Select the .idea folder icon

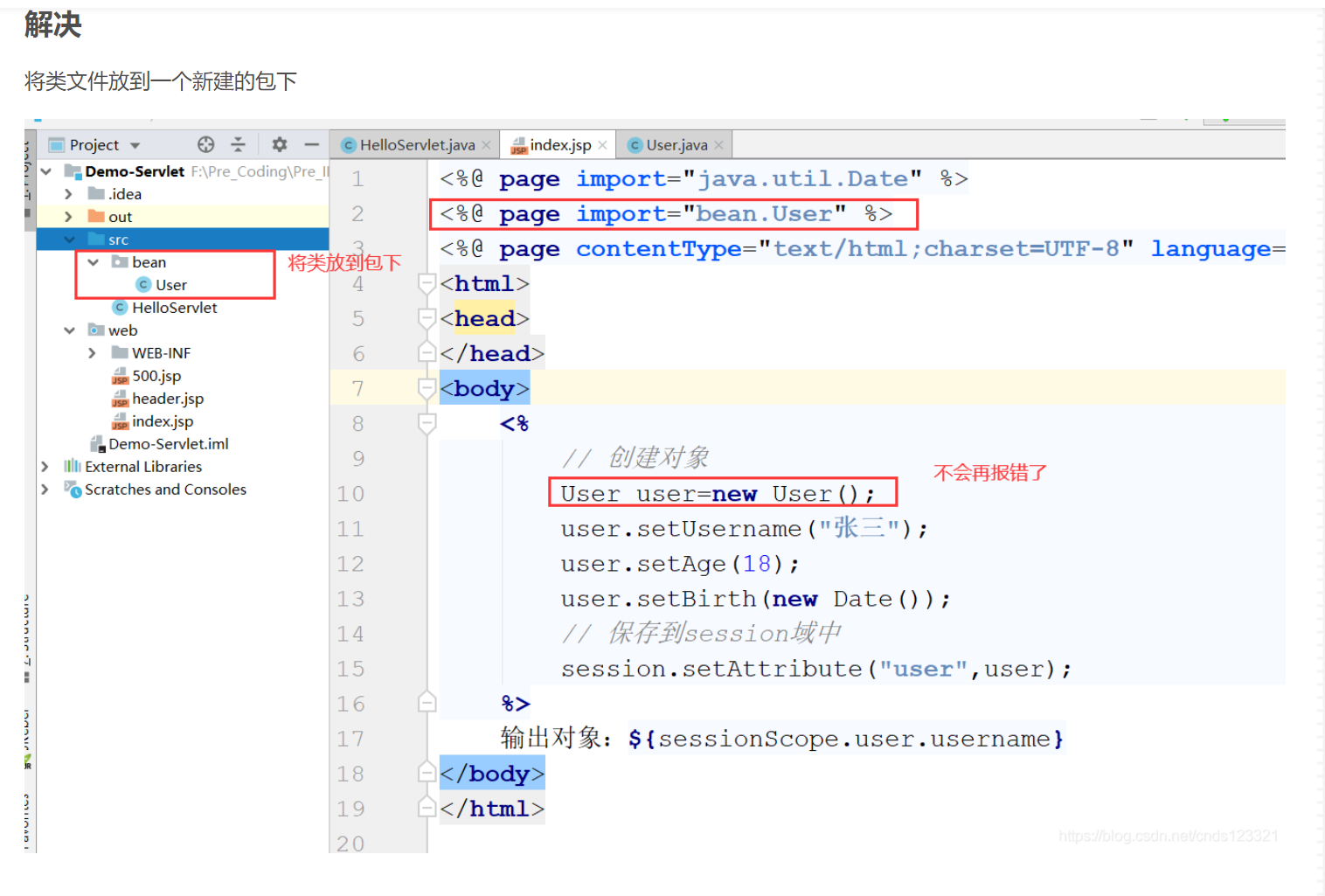coord(96,194)
